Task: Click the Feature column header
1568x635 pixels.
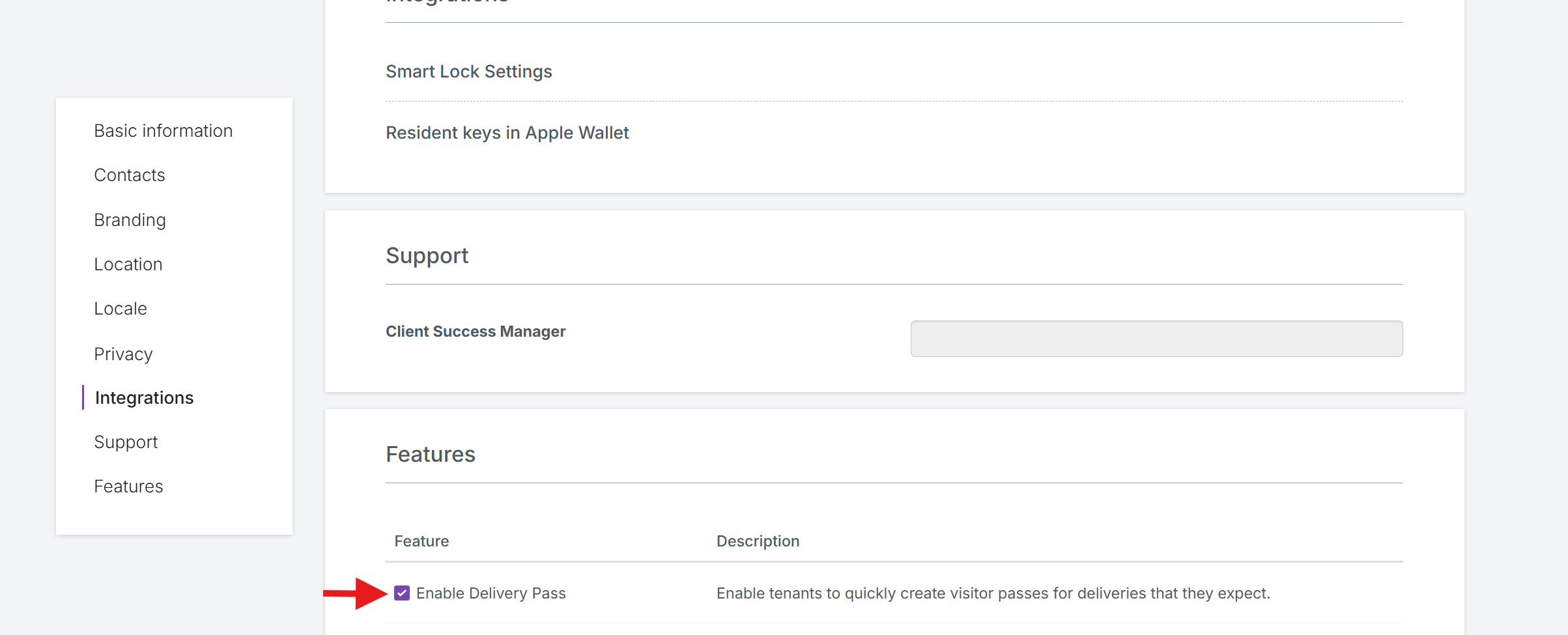Action: 421,541
